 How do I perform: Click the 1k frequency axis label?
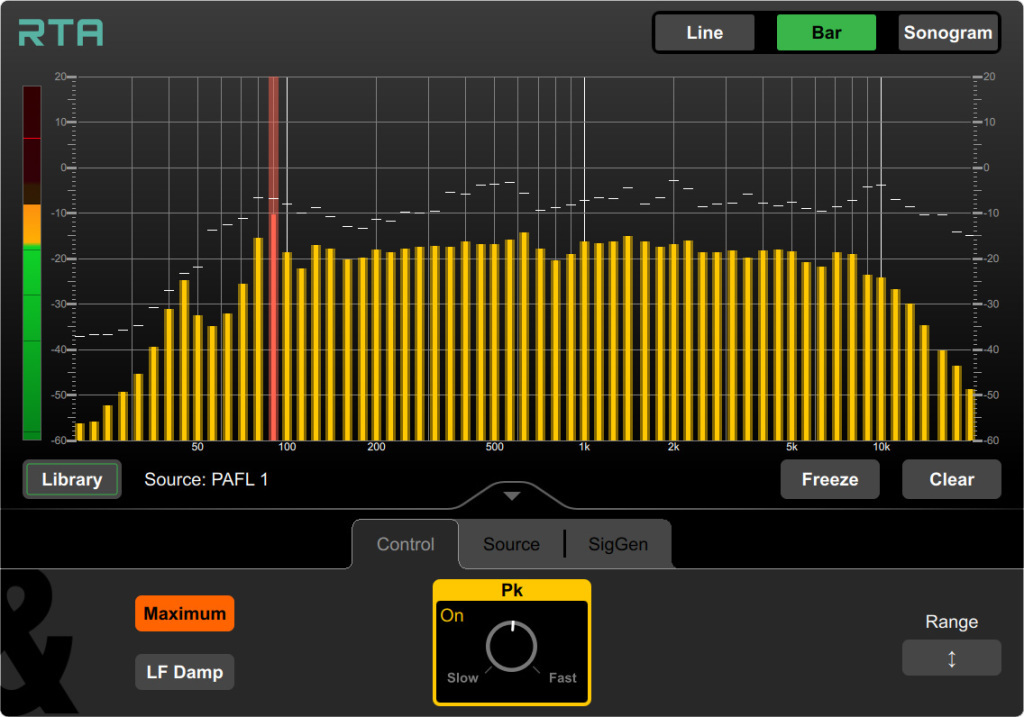point(584,447)
